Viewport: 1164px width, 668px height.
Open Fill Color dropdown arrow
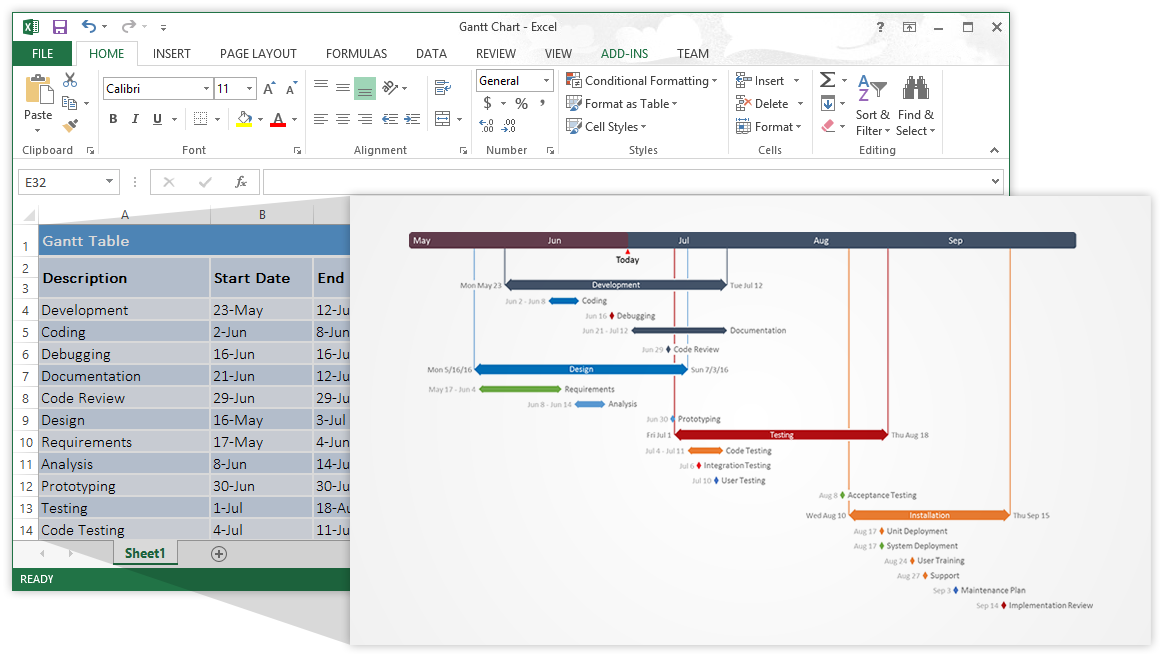click(x=261, y=119)
